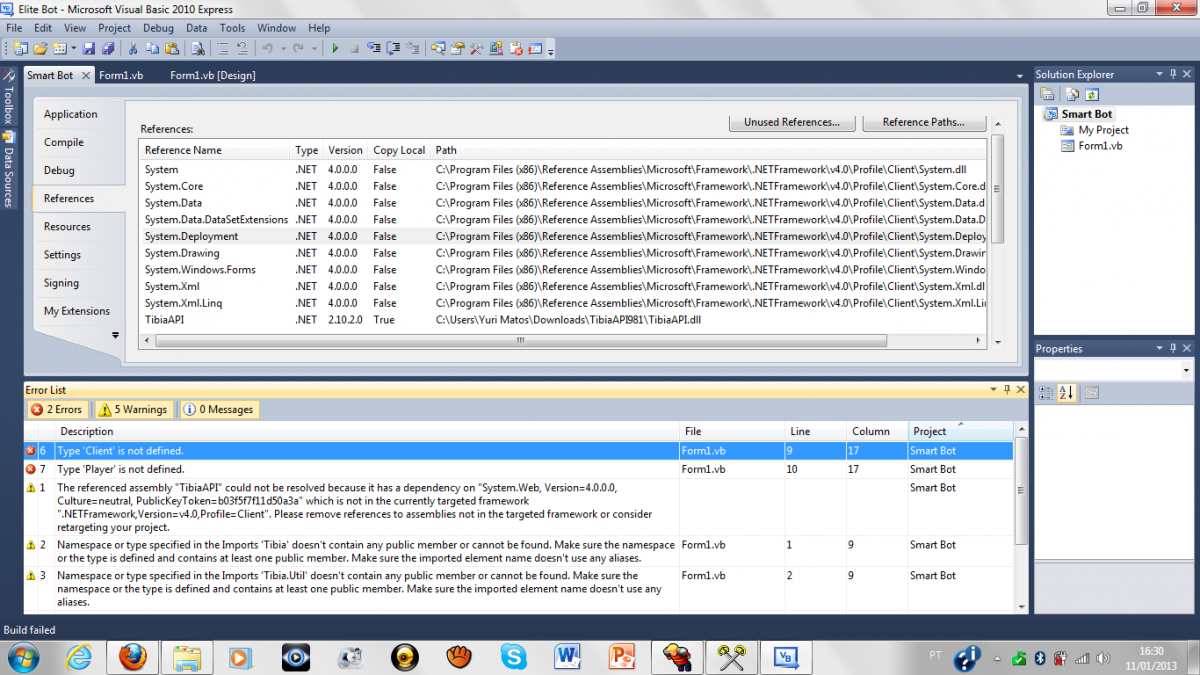Screen dimensions: 1200x675
Task: Click the New Project toolbar icon
Action: (21, 48)
